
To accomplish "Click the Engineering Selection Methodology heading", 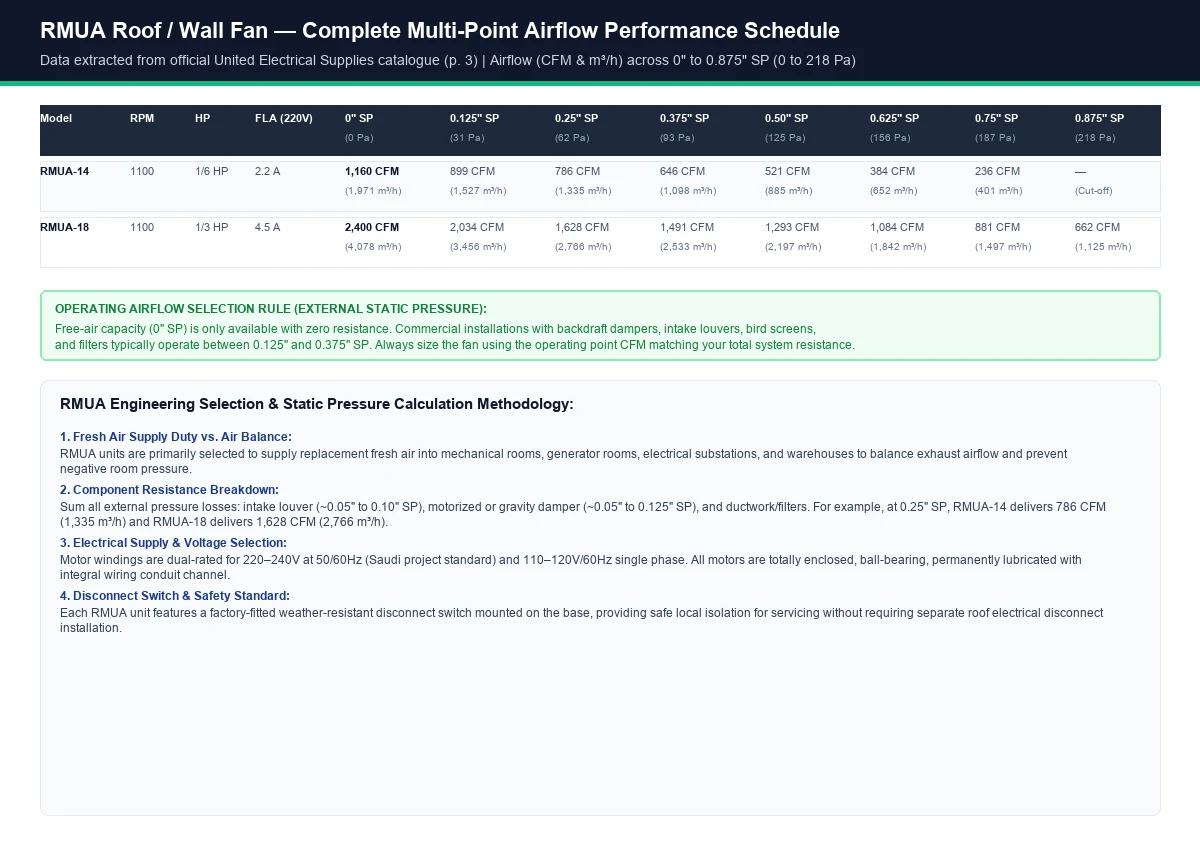I will pyautogui.click(x=317, y=404).
